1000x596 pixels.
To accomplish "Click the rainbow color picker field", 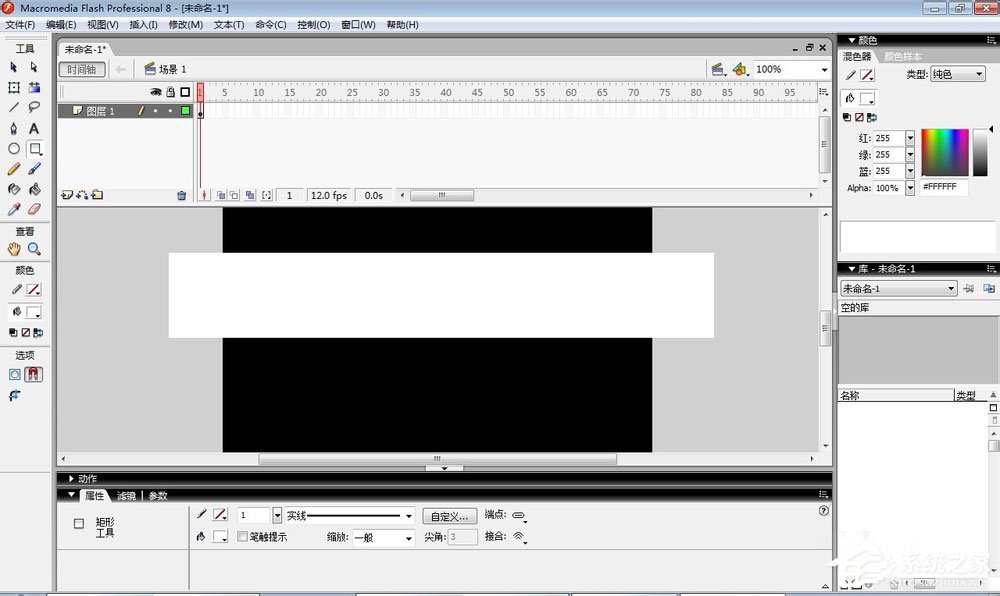I will click(x=944, y=153).
